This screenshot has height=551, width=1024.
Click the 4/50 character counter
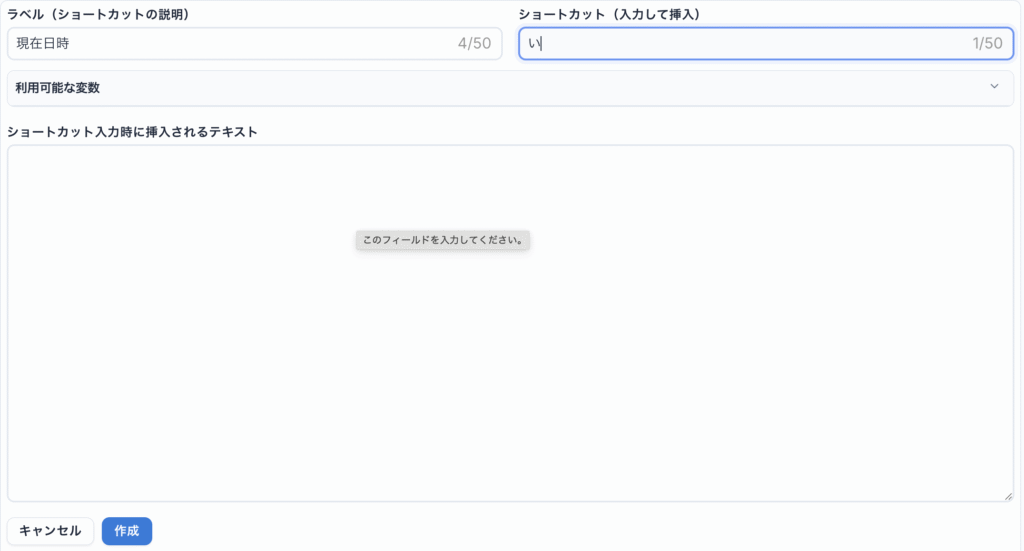473,44
